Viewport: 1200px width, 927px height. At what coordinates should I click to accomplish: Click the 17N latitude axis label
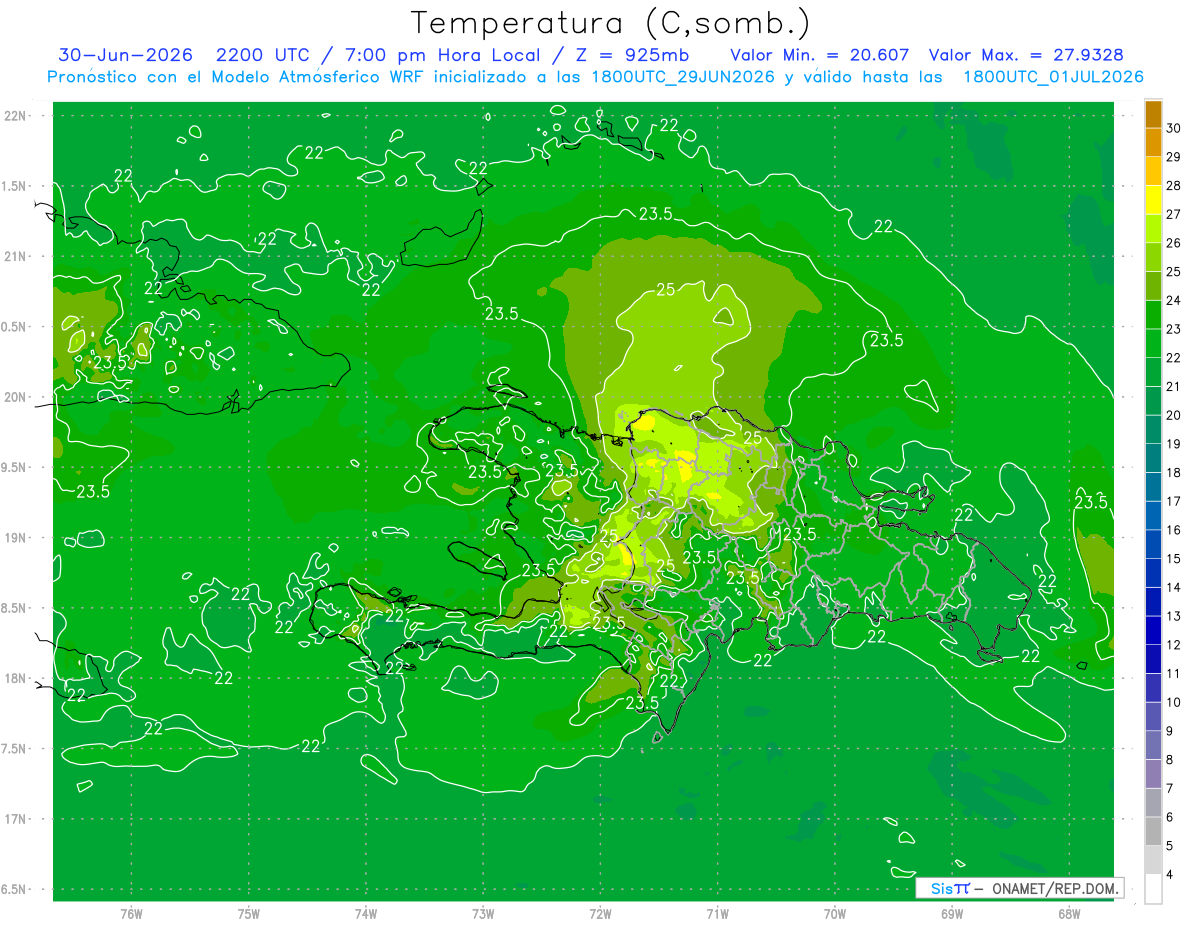pos(16,819)
